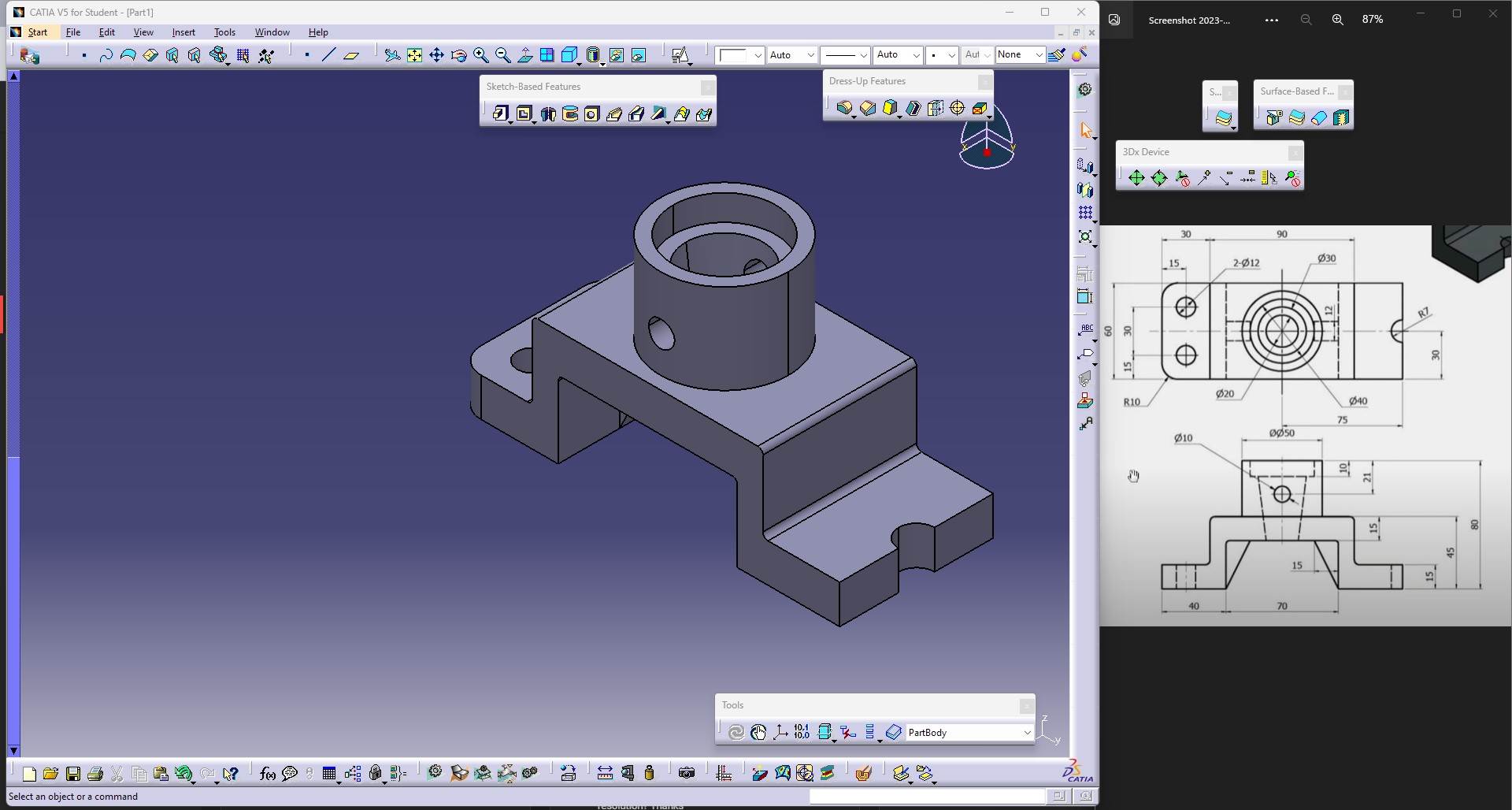Click the Fit All In icon
The height and width of the screenshot is (810, 1512).
click(414, 54)
